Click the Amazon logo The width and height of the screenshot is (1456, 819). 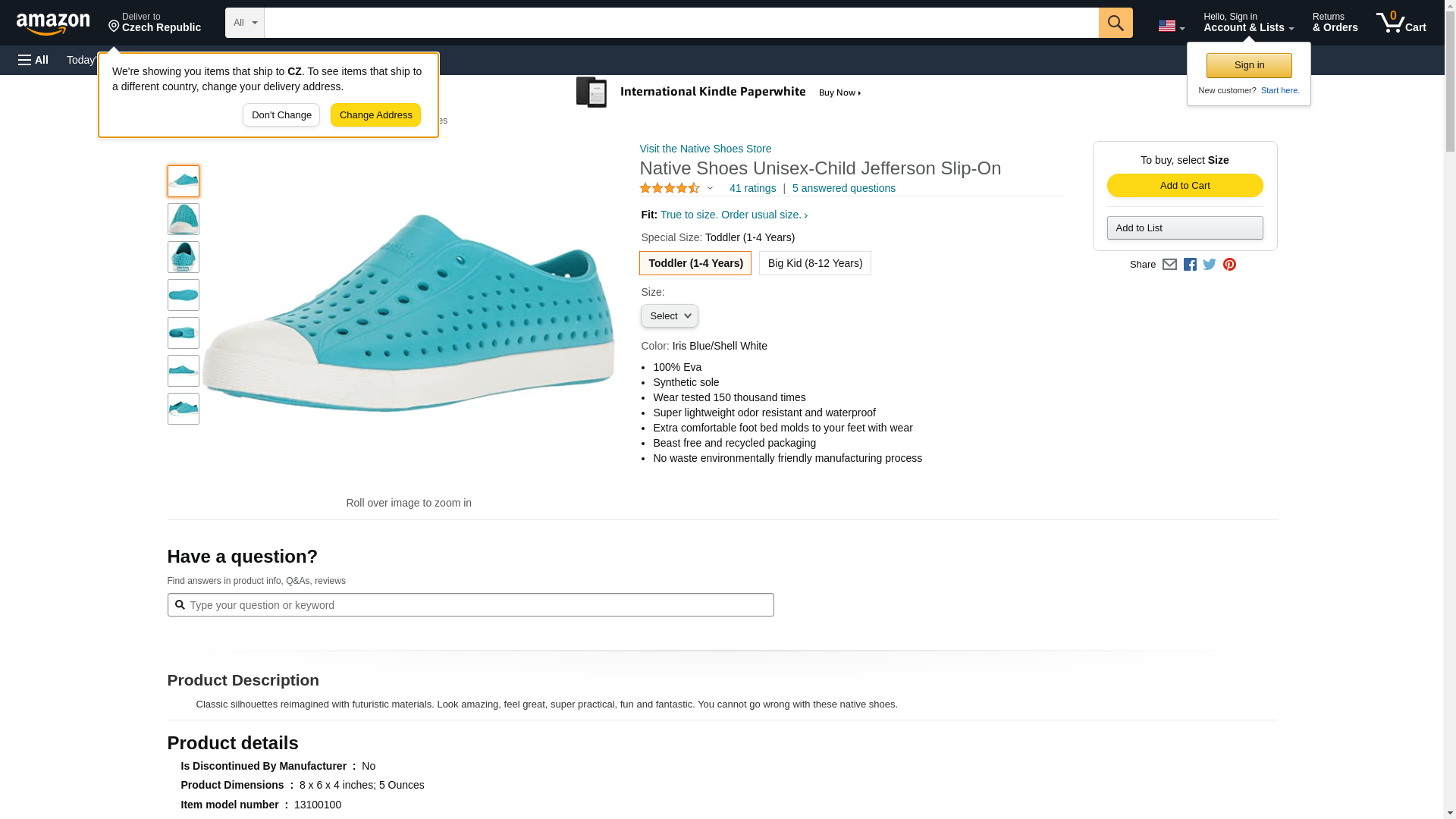(53, 24)
